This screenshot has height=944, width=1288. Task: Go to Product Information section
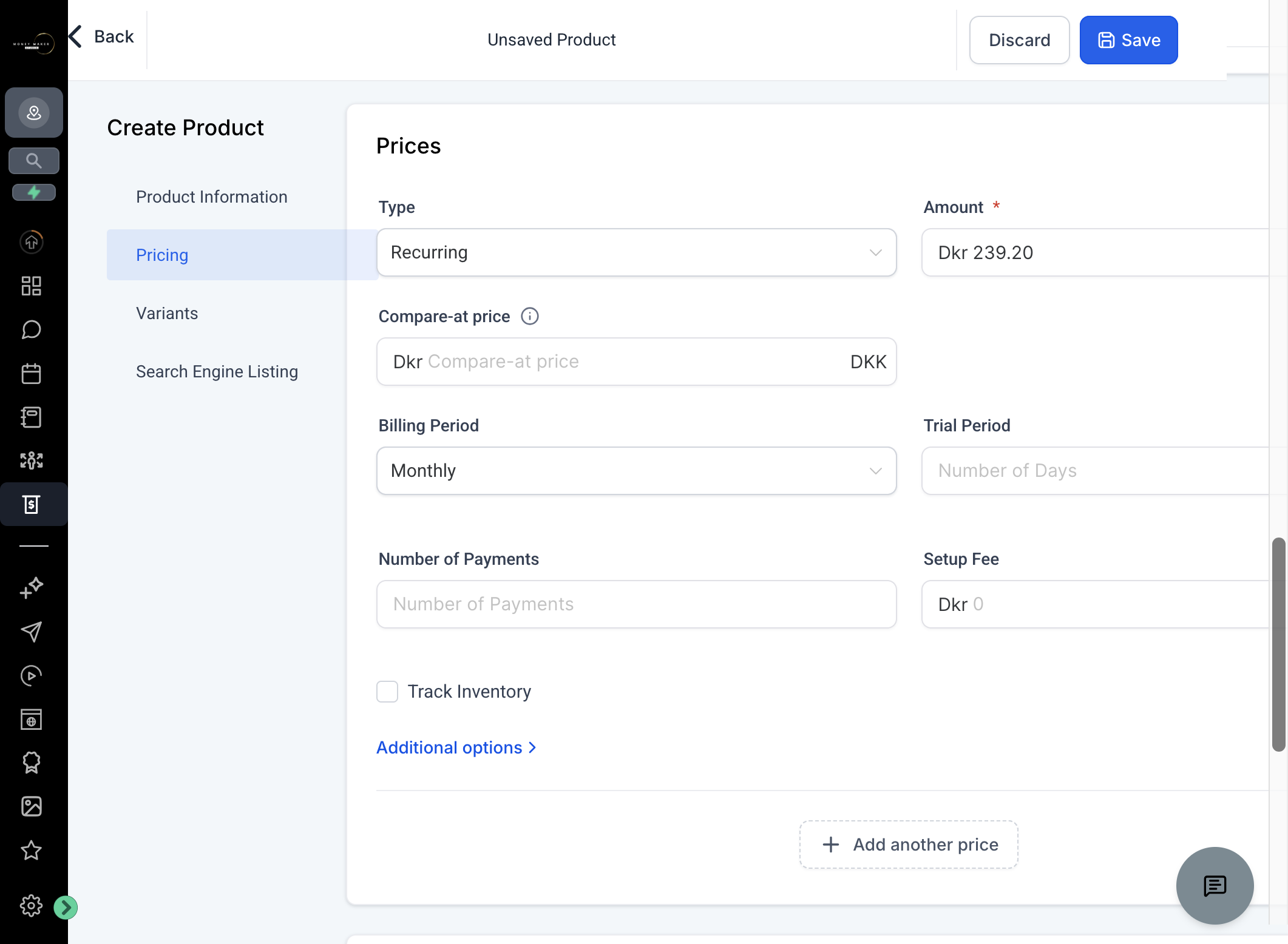point(212,197)
